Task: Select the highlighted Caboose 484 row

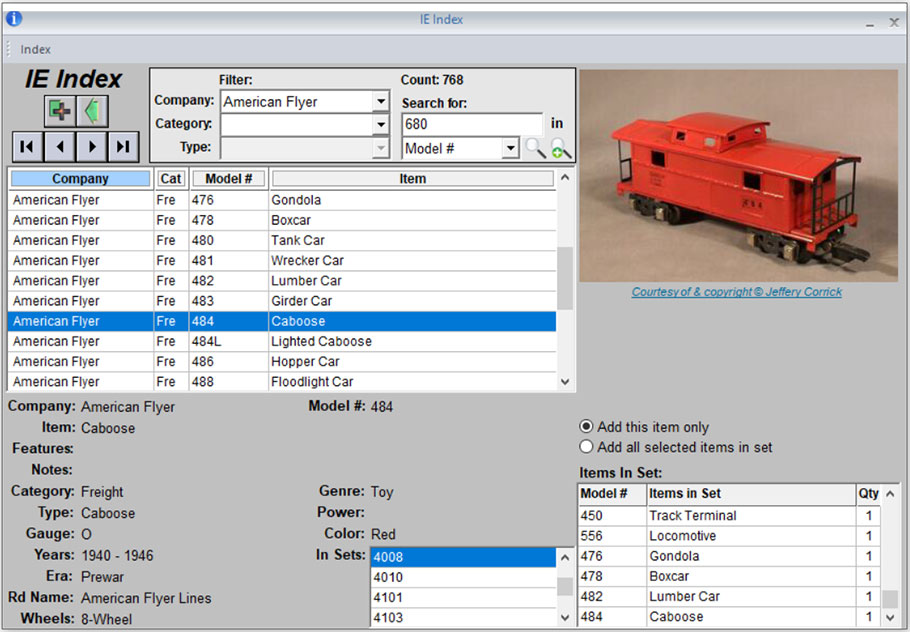Action: coord(282,321)
